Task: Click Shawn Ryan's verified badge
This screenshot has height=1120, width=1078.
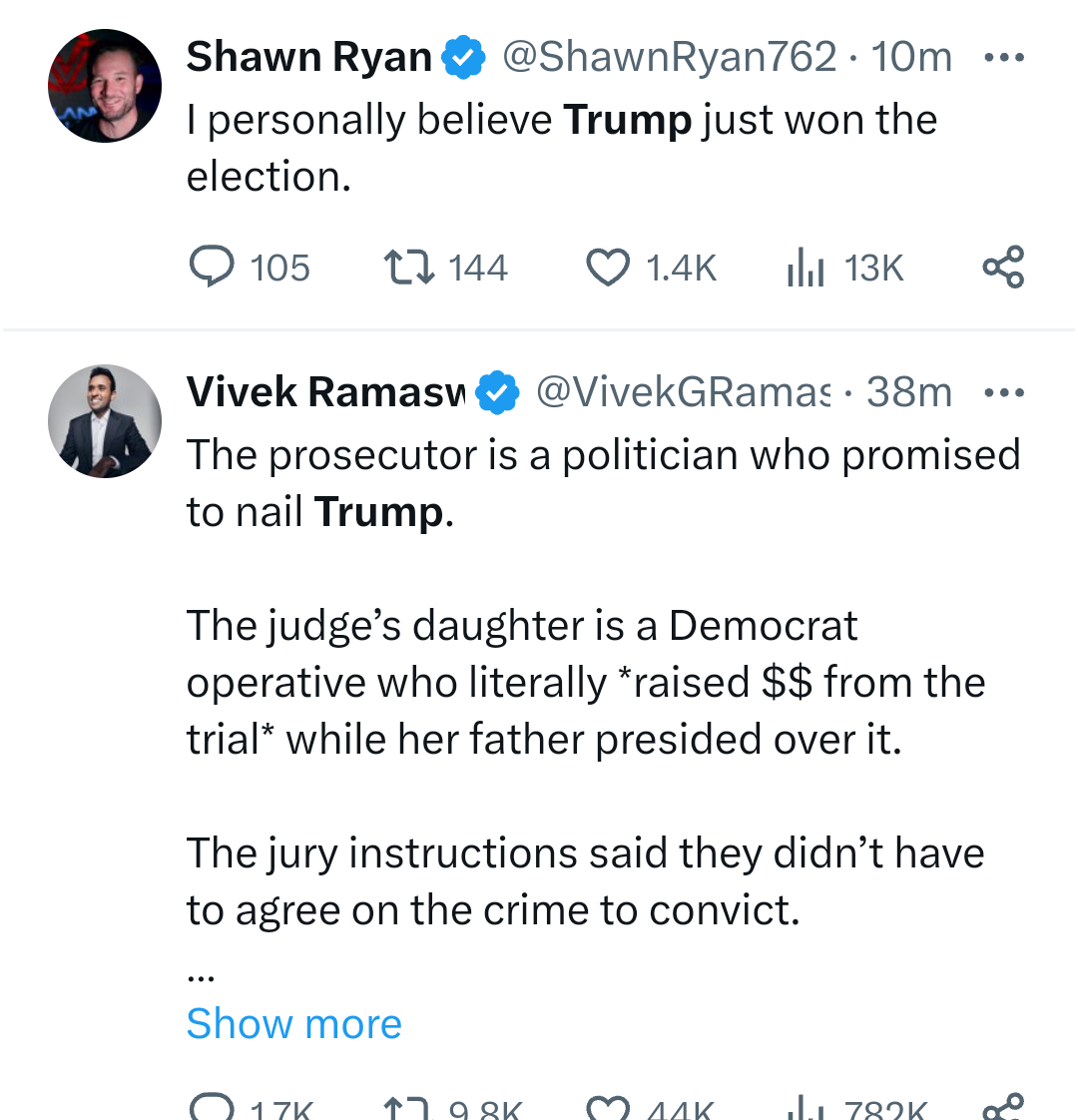Action: [x=463, y=58]
